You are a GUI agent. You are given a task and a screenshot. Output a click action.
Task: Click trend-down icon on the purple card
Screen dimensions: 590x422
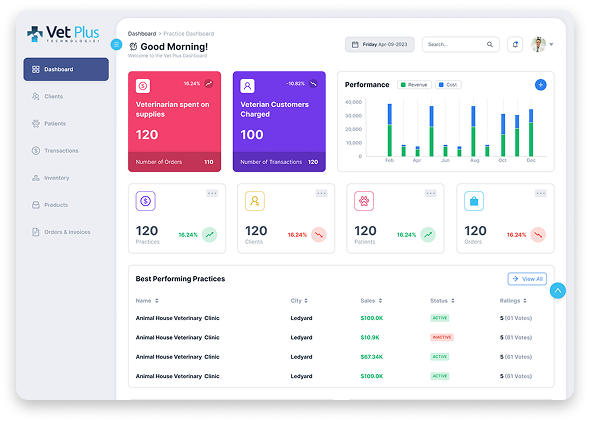pyautogui.click(x=313, y=83)
